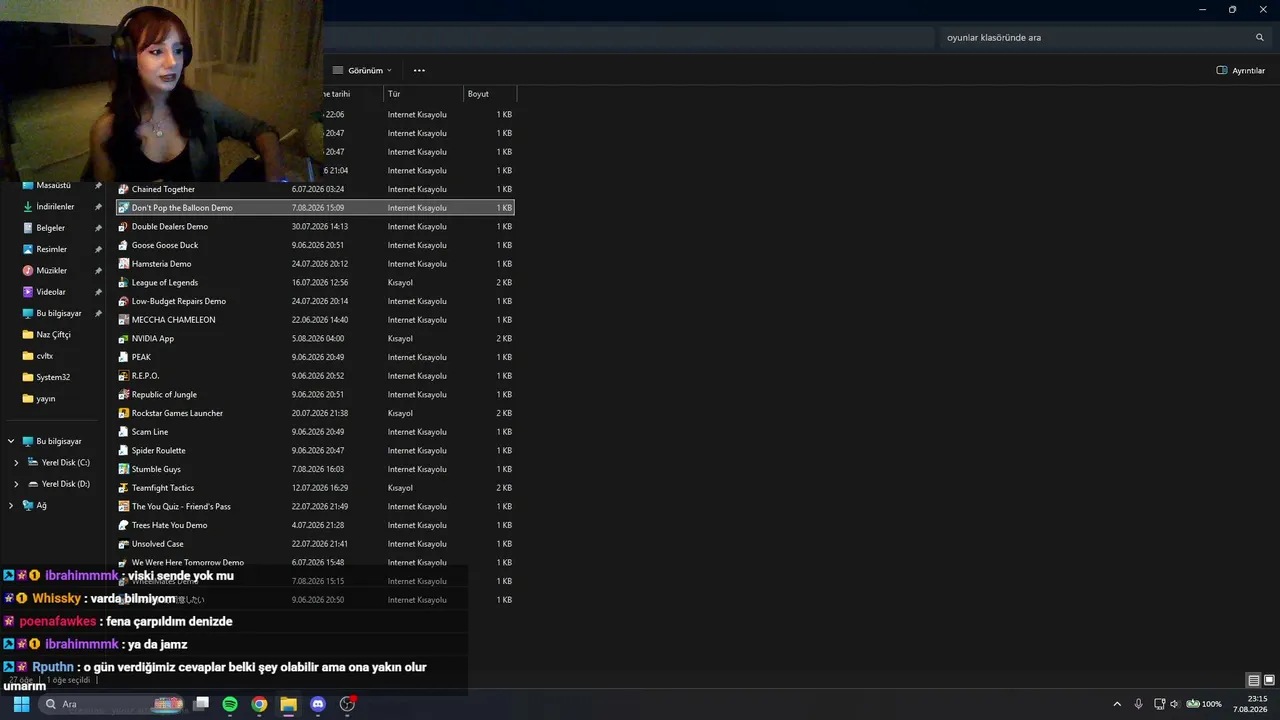Image resolution: width=1280 pixels, height=720 pixels.
Task: Select the Republic of Jungle shortcut icon
Action: pyautogui.click(x=124, y=395)
